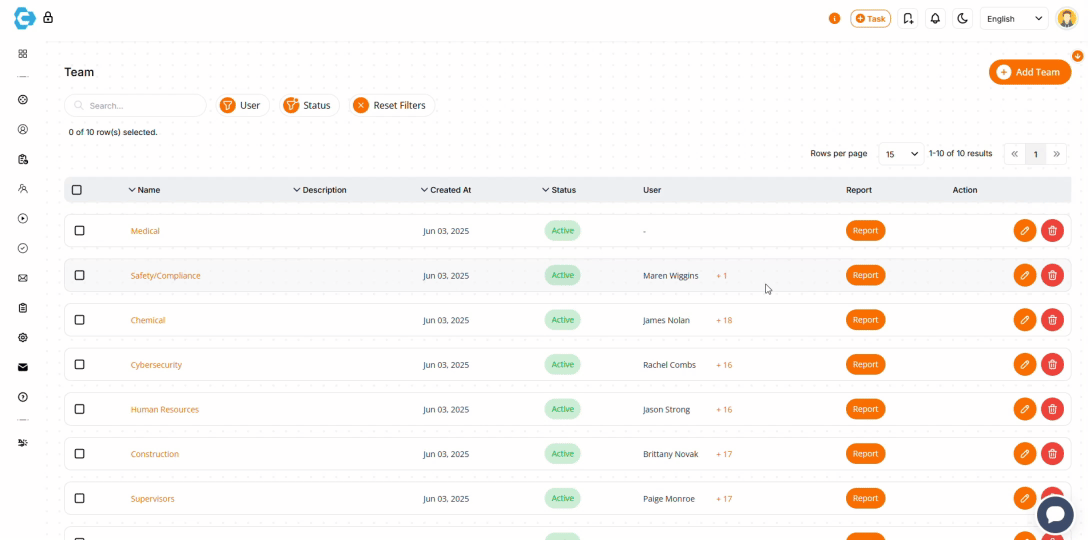The image size is (1088, 540).
Task: Click the team search input field
Action: pyautogui.click(x=140, y=105)
